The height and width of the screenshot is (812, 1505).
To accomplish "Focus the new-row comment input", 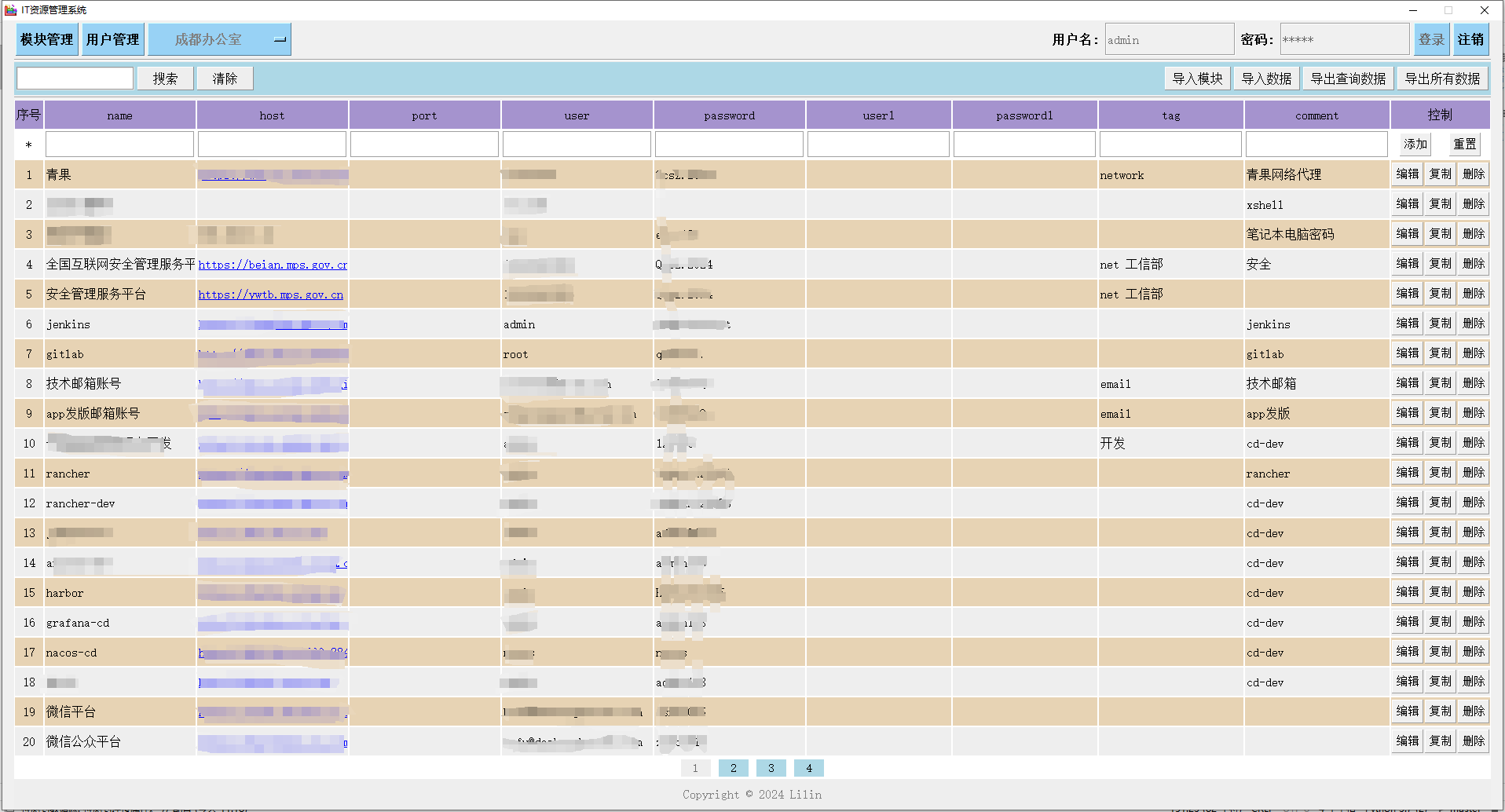I will (1316, 144).
